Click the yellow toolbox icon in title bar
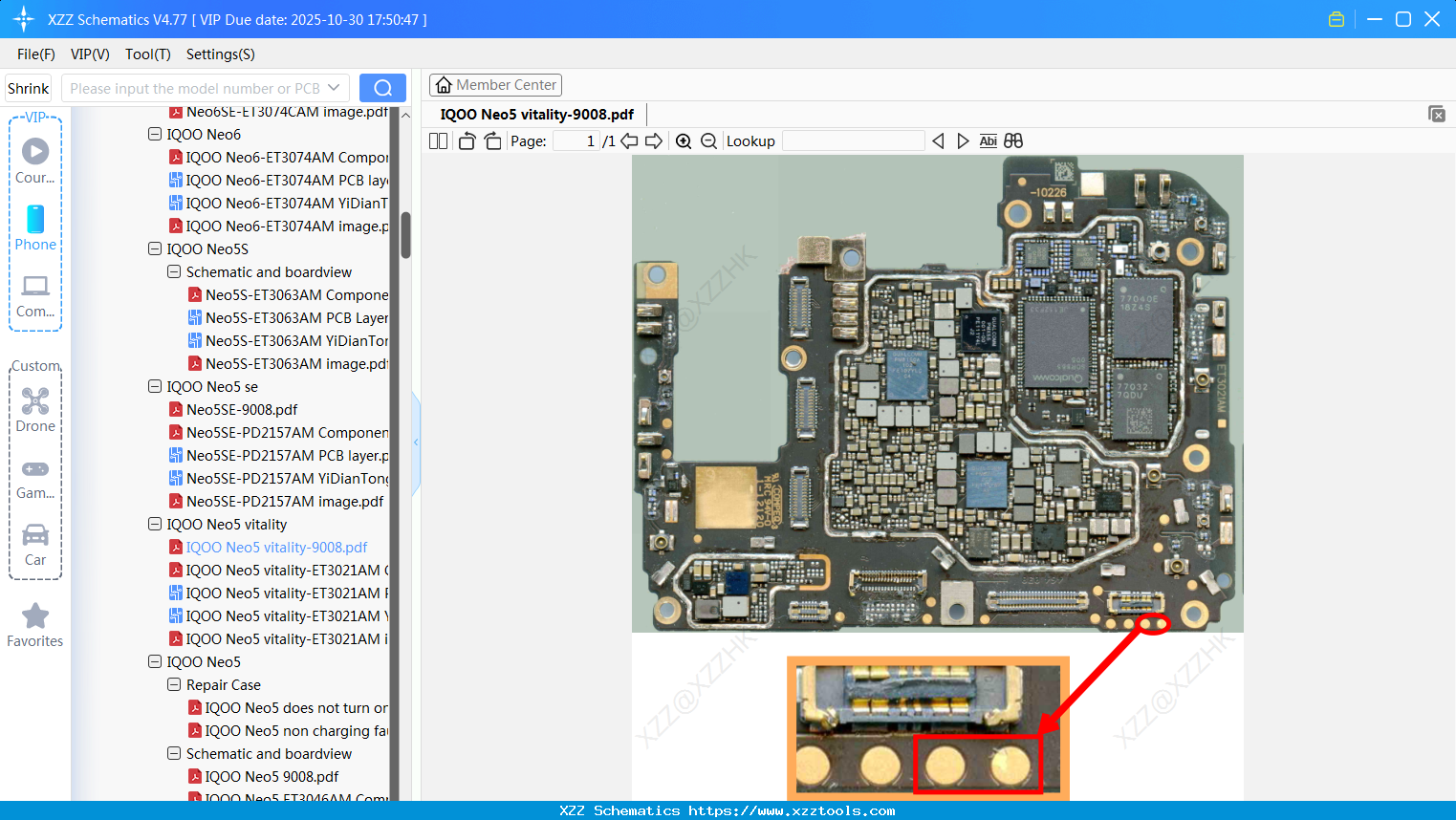Screen dimensions: 1456x820 [x=1336, y=19]
